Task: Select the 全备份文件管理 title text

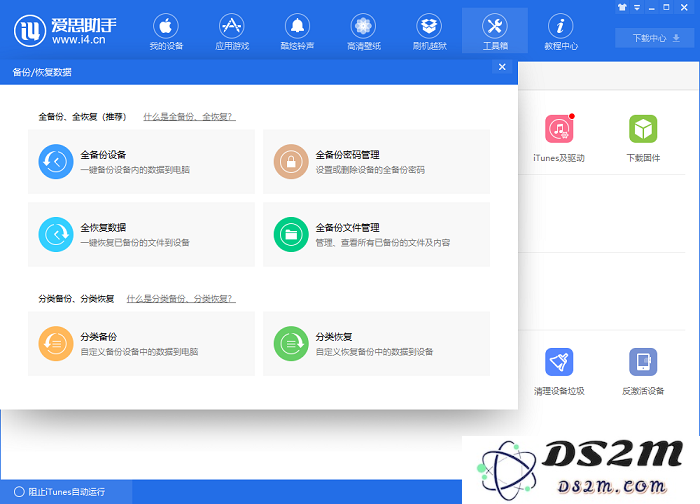Action: pos(347,228)
